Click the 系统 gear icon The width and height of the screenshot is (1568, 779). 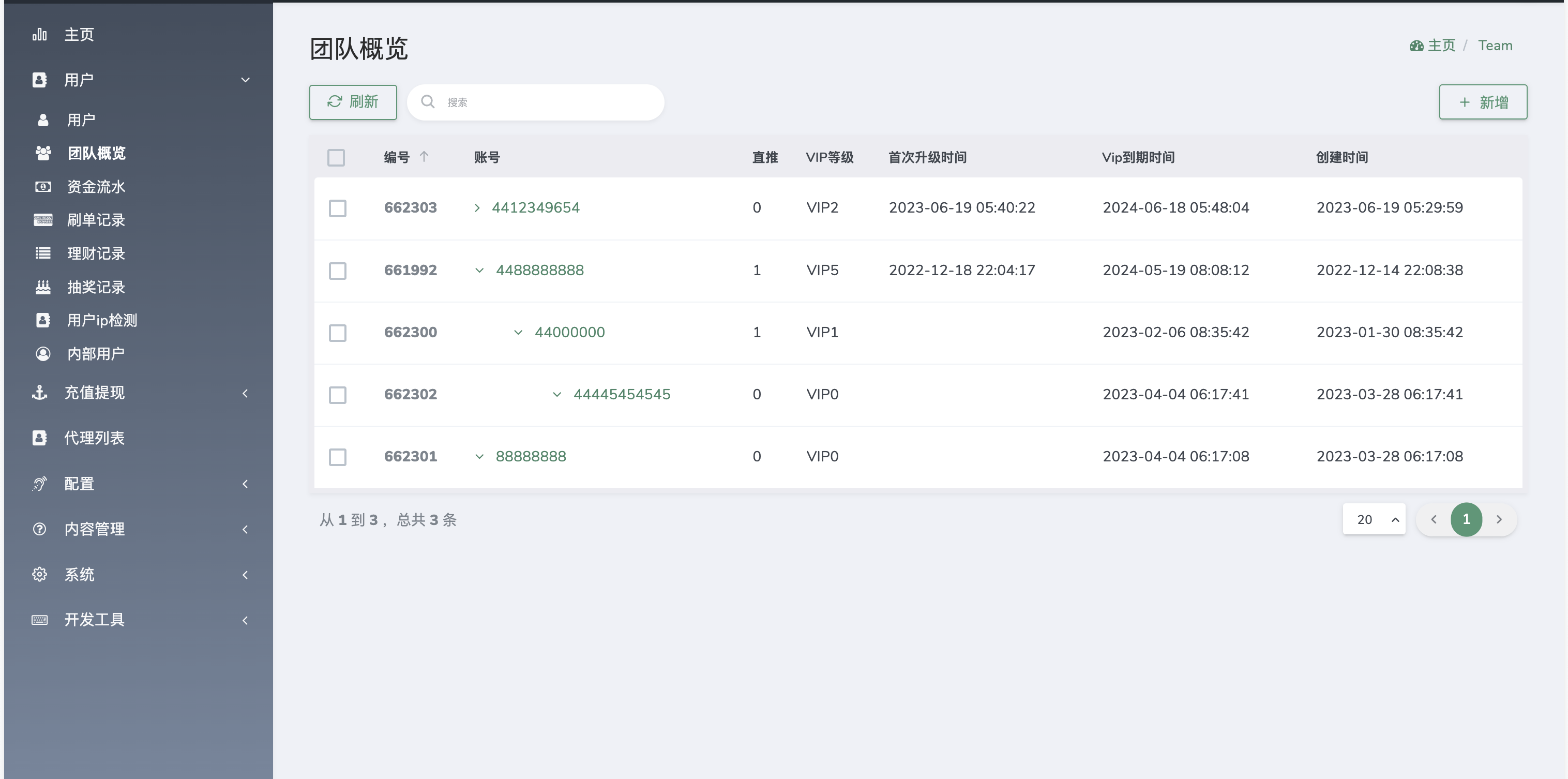pyautogui.click(x=40, y=575)
